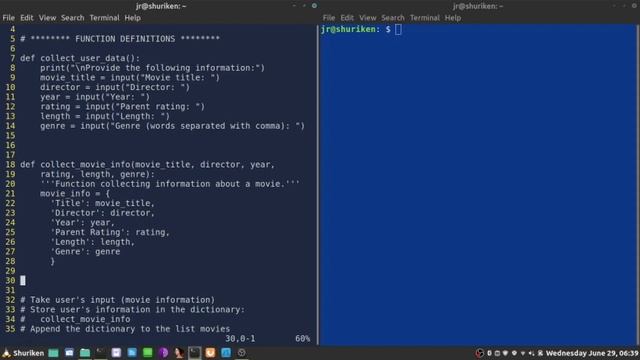The width and height of the screenshot is (640, 360).
Task: Open Terminal menu in right shell terminal
Action: pyautogui.click(x=425, y=18)
